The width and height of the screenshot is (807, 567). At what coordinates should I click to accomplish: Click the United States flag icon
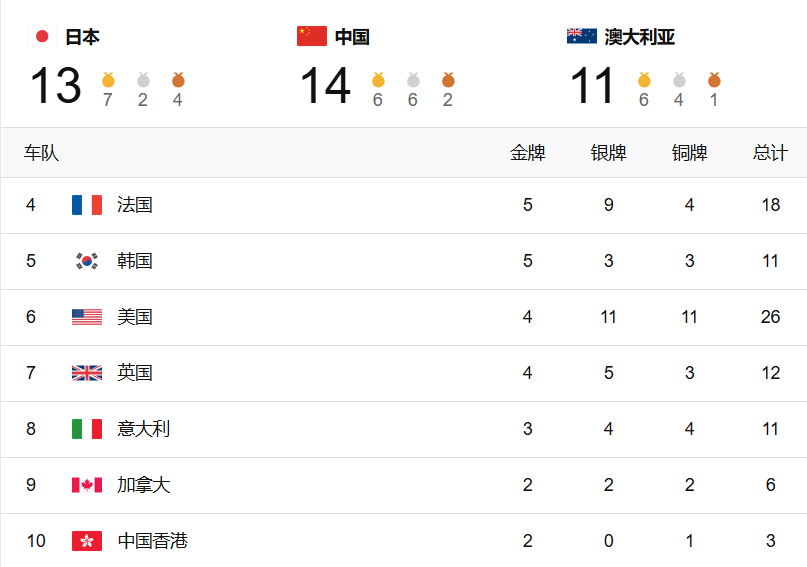click(x=86, y=317)
